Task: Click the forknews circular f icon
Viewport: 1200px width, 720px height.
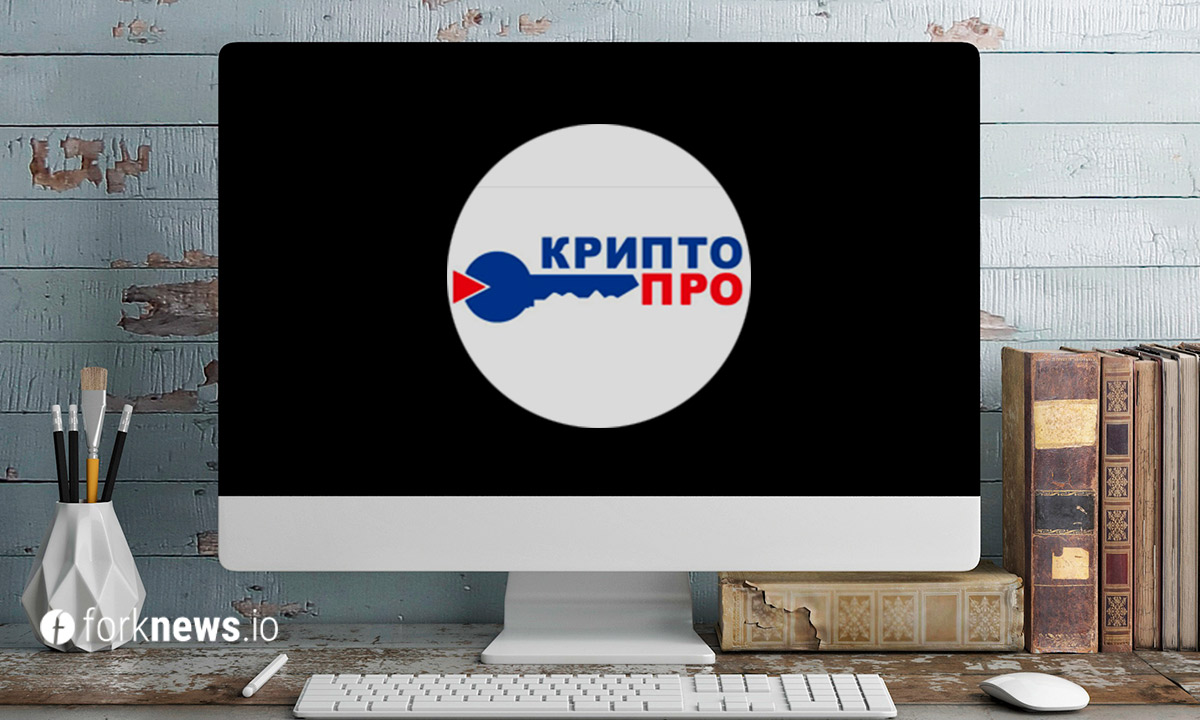Action: point(57,627)
